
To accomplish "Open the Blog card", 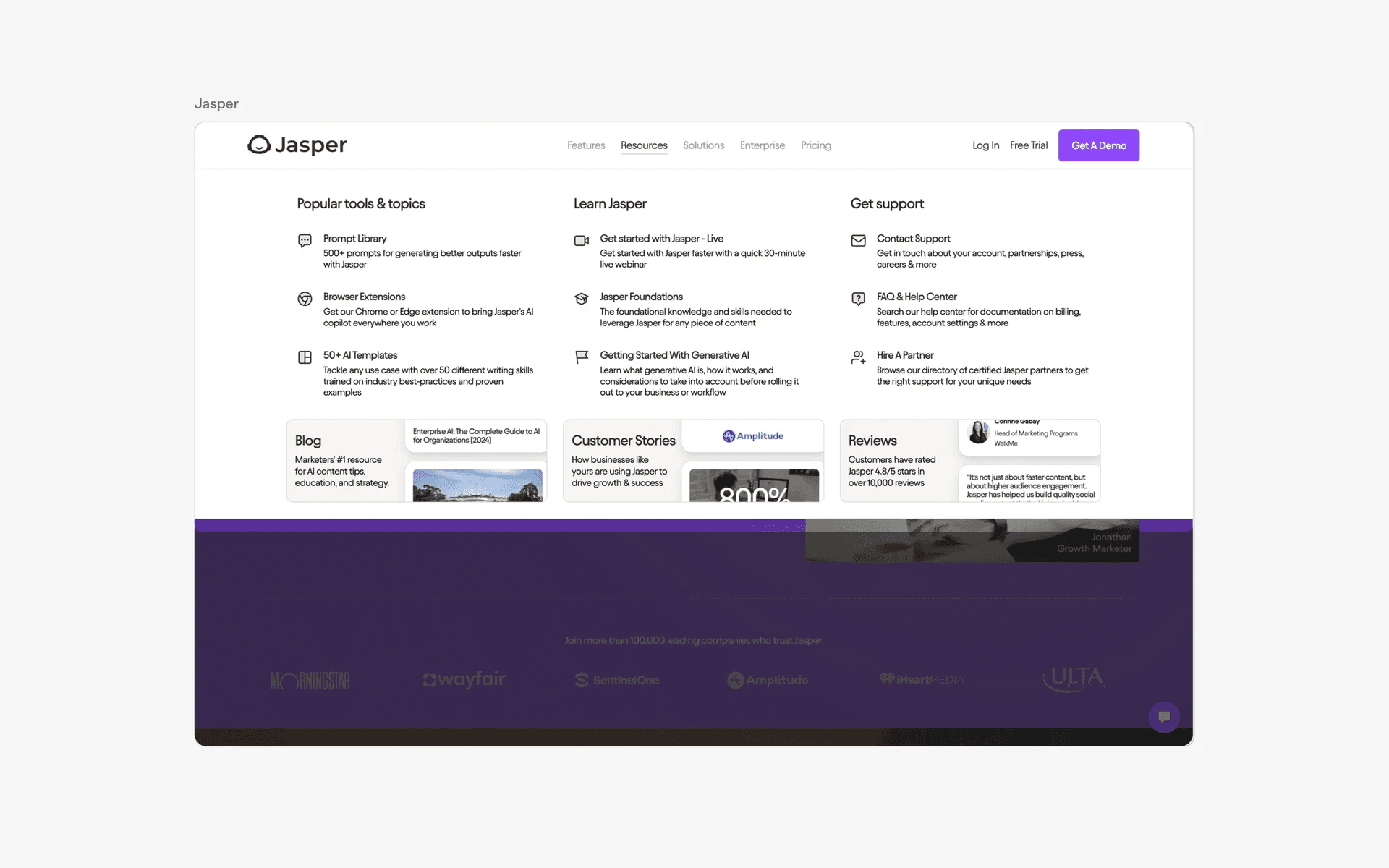I will [x=344, y=460].
